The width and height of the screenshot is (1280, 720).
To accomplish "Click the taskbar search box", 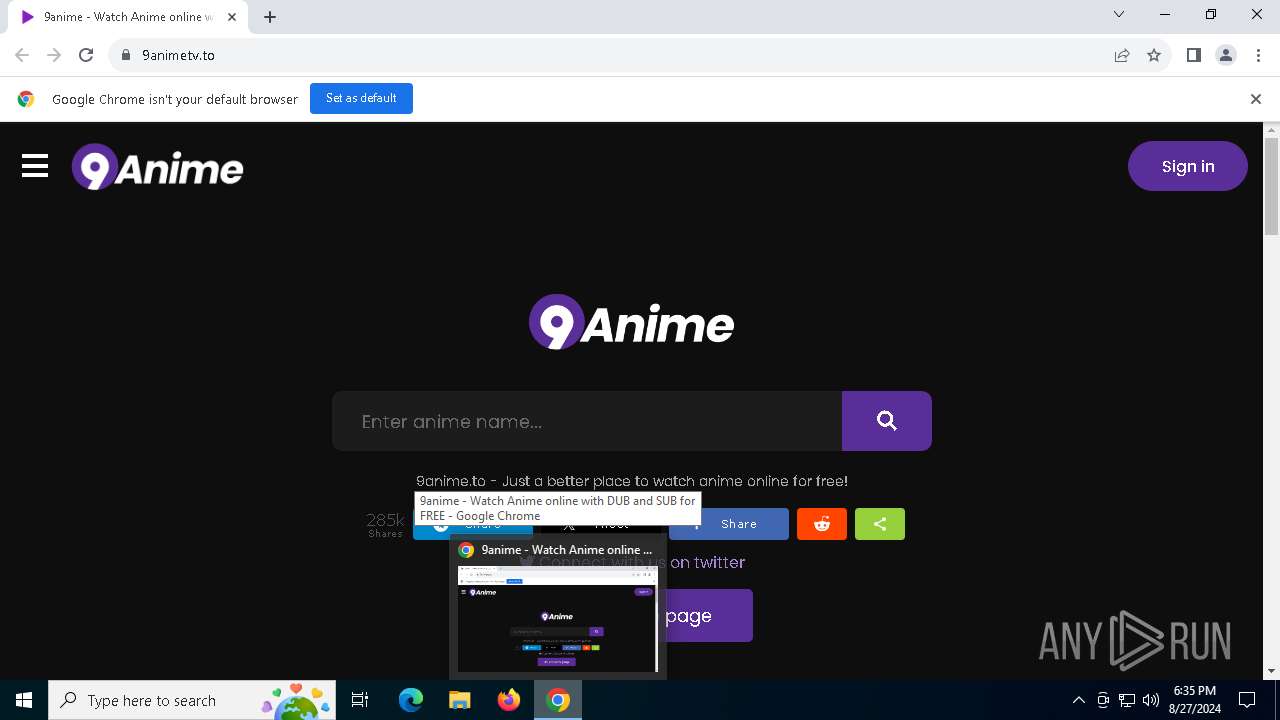I will 192,700.
